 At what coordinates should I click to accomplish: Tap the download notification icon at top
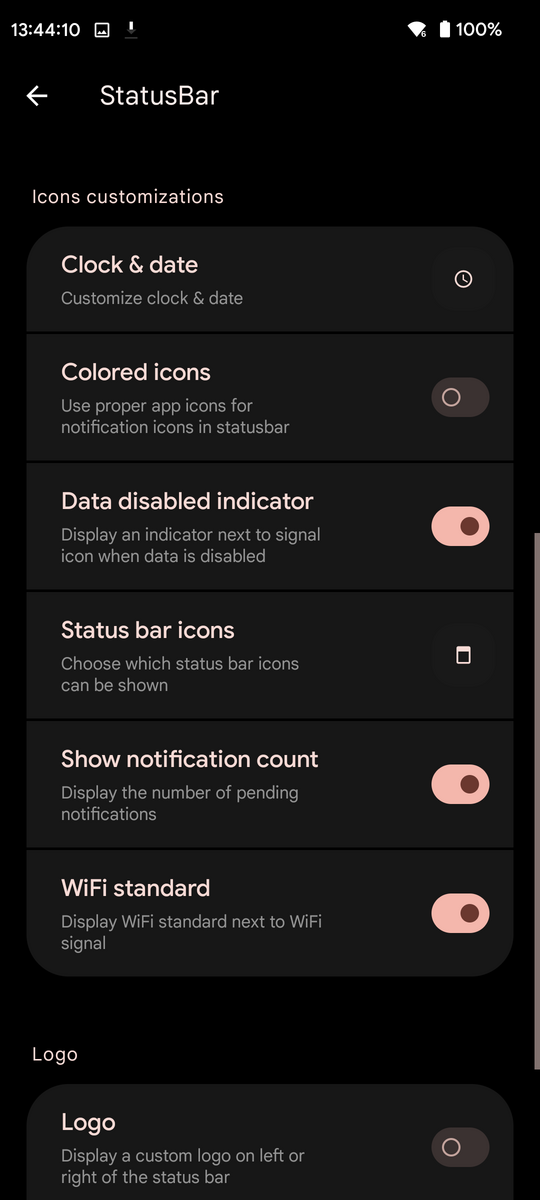coord(131,30)
